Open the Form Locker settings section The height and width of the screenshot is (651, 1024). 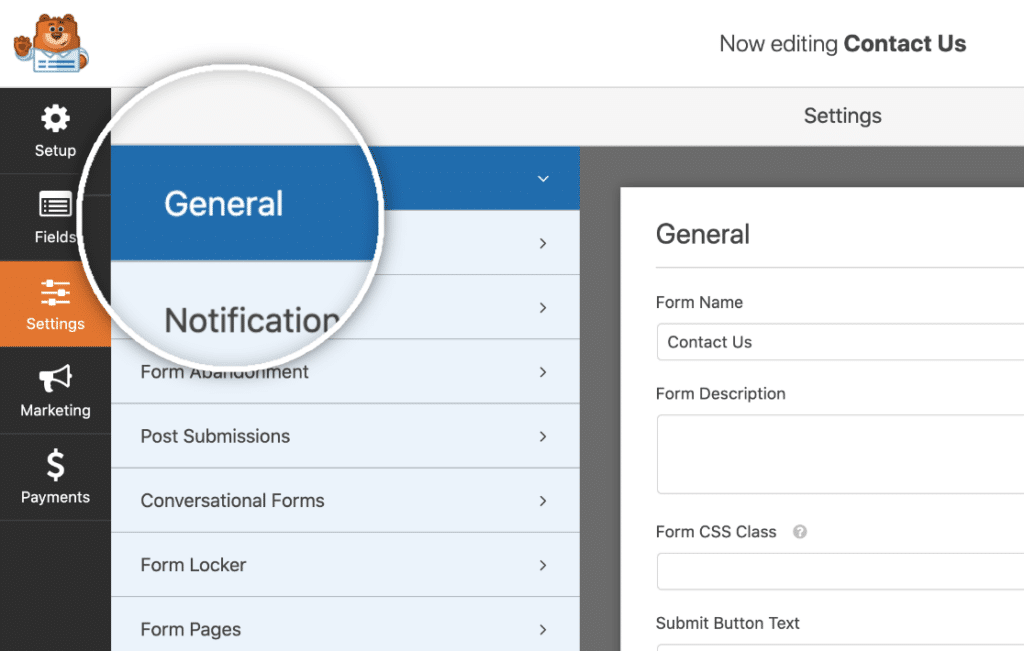193,565
